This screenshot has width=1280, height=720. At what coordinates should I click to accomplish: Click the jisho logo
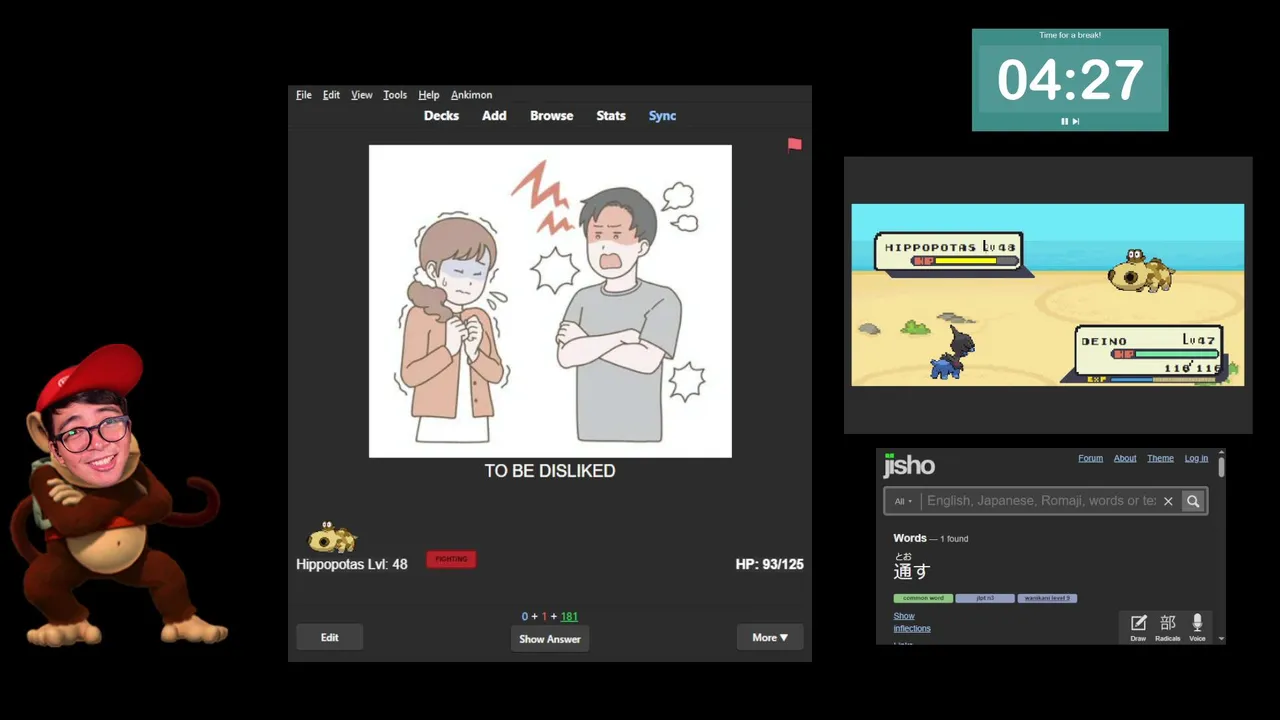pos(909,466)
